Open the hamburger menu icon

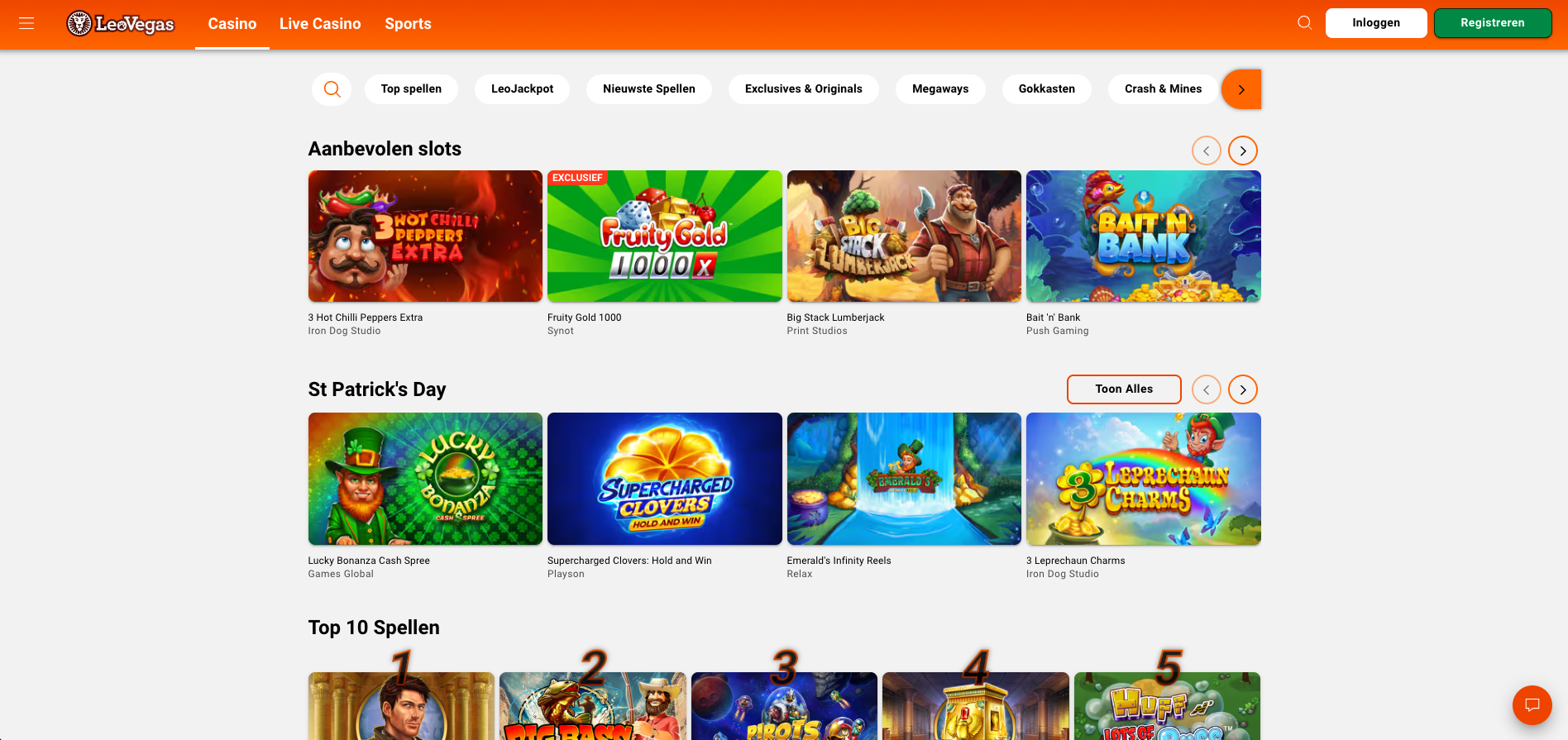26,23
